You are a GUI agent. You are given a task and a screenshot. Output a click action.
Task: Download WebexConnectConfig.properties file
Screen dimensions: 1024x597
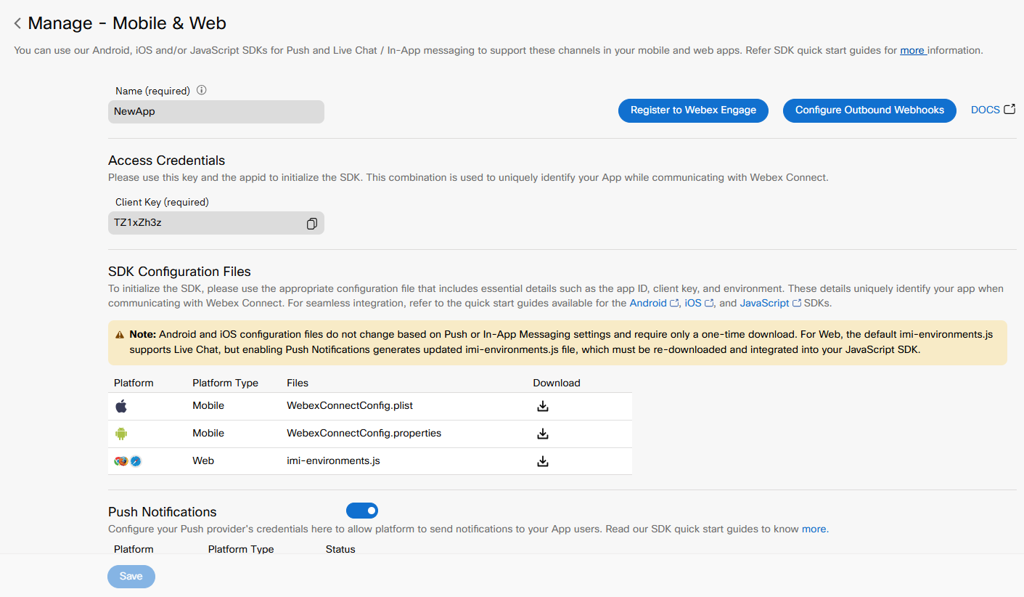tap(543, 433)
